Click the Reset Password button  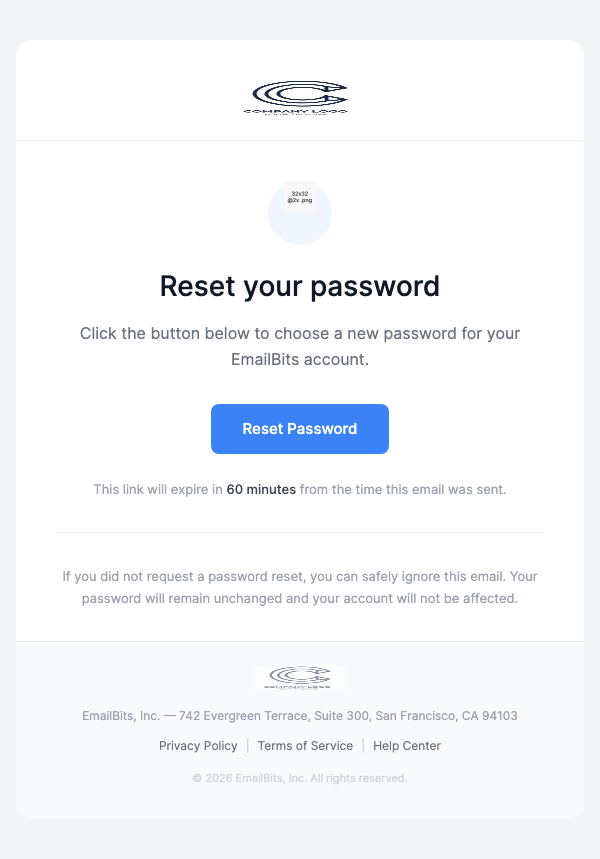coord(299,428)
